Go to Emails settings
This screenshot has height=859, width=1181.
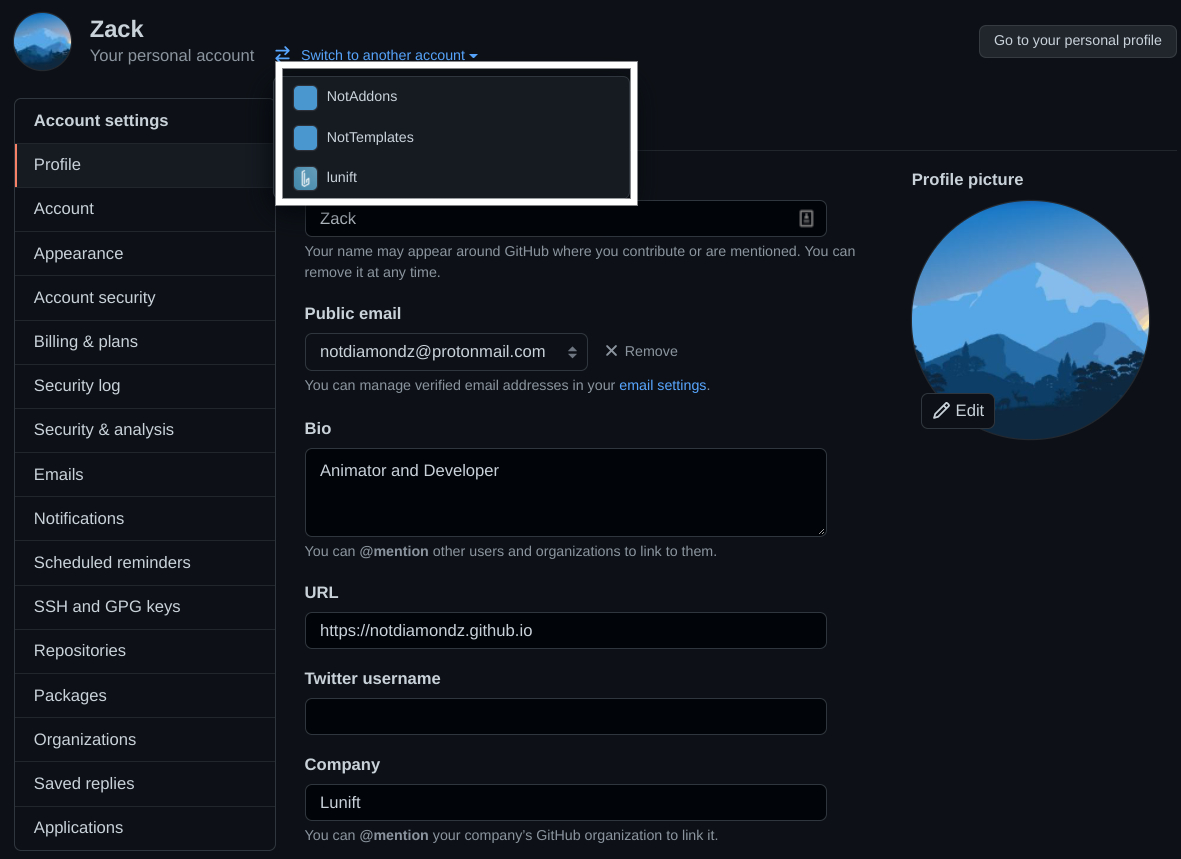click(x=145, y=474)
